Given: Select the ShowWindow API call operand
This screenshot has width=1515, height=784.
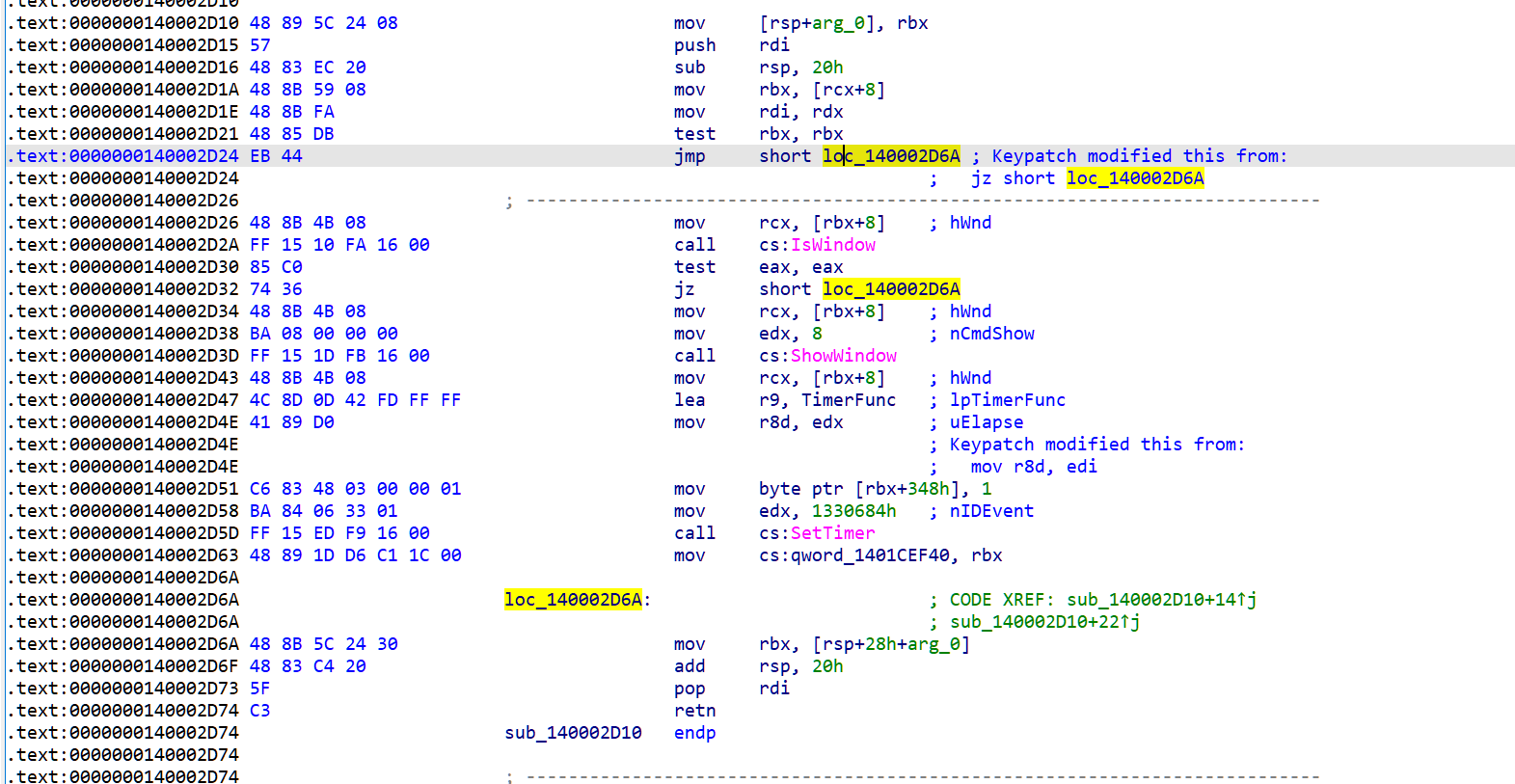Looking at the screenshot, I should click(843, 356).
